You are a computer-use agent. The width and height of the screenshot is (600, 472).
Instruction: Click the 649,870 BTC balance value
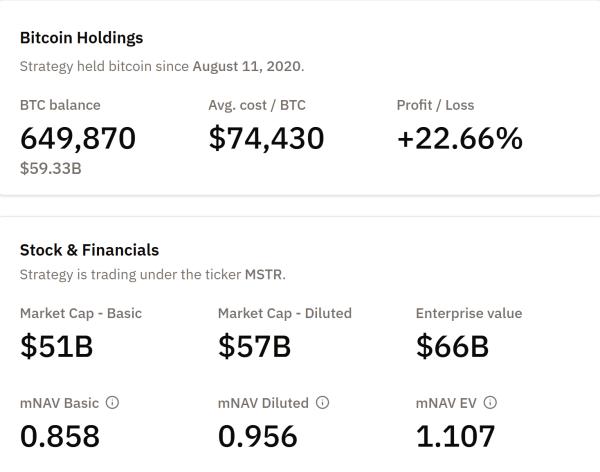pyautogui.click(x=77, y=138)
